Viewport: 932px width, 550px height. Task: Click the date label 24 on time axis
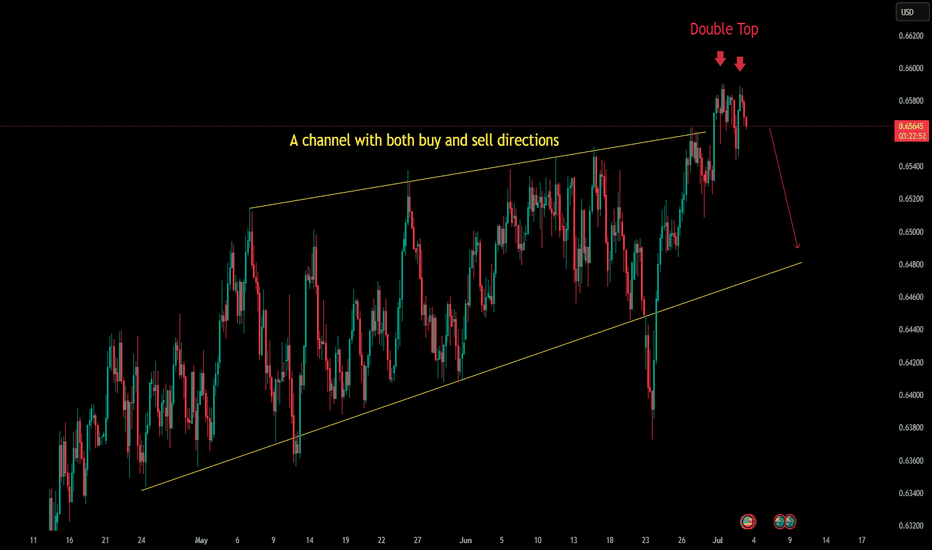(141, 540)
